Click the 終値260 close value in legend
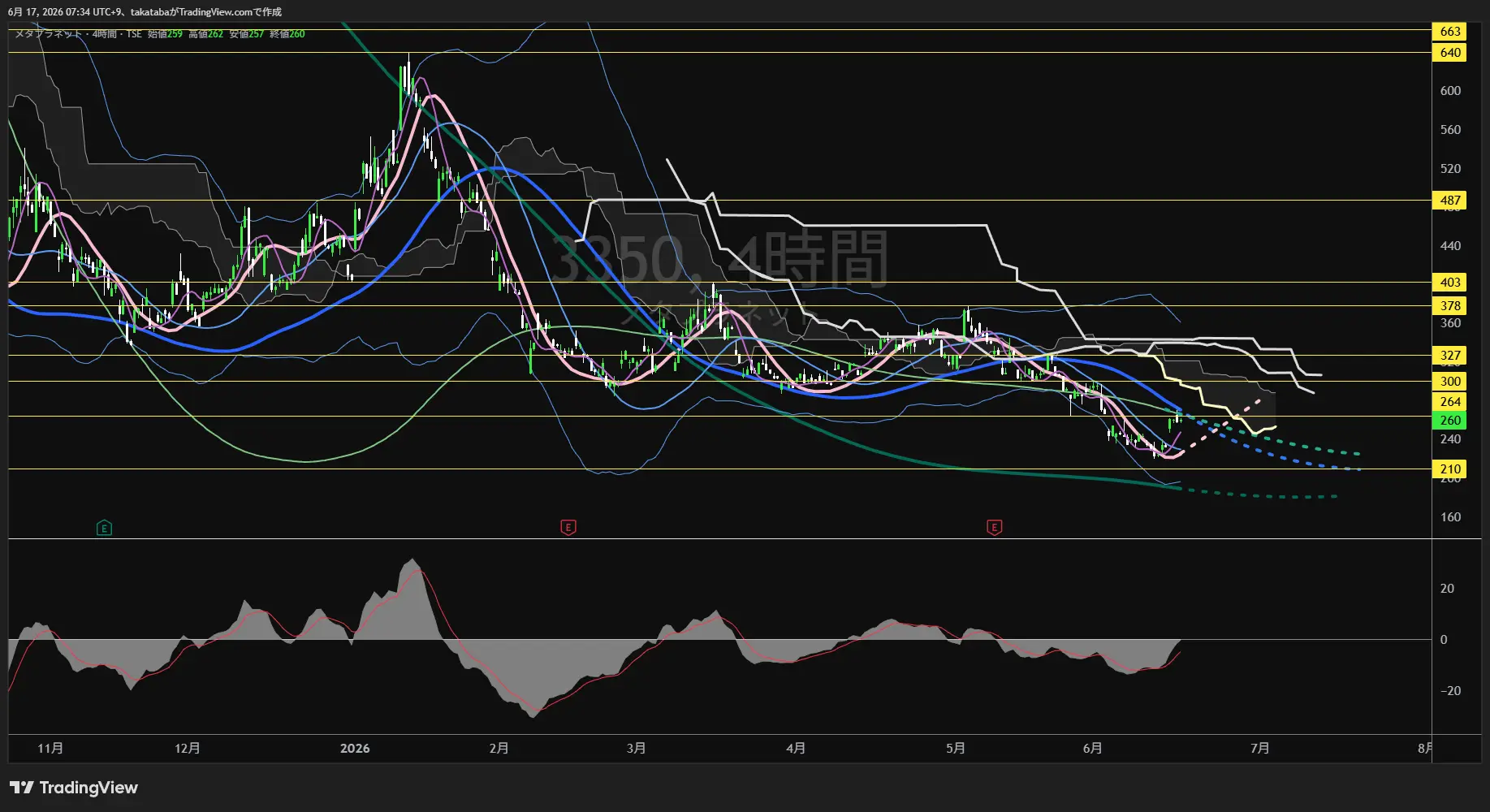This screenshot has height=812, width=1490. [x=287, y=34]
